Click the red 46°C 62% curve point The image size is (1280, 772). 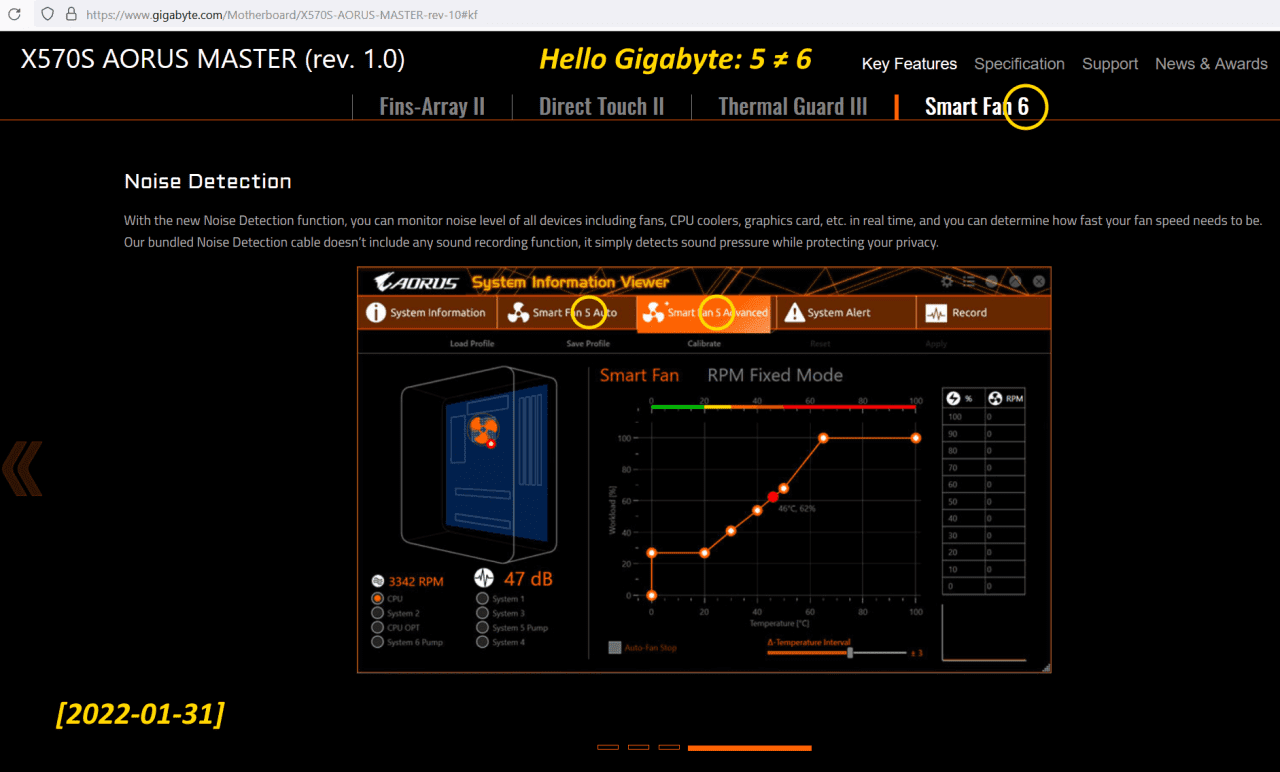pos(772,497)
